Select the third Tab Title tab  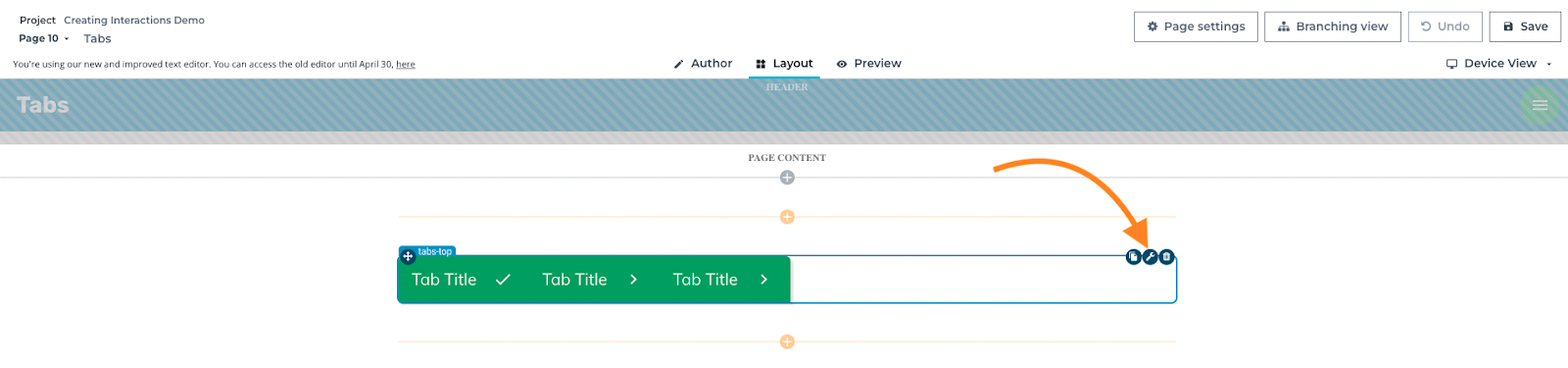tap(722, 280)
